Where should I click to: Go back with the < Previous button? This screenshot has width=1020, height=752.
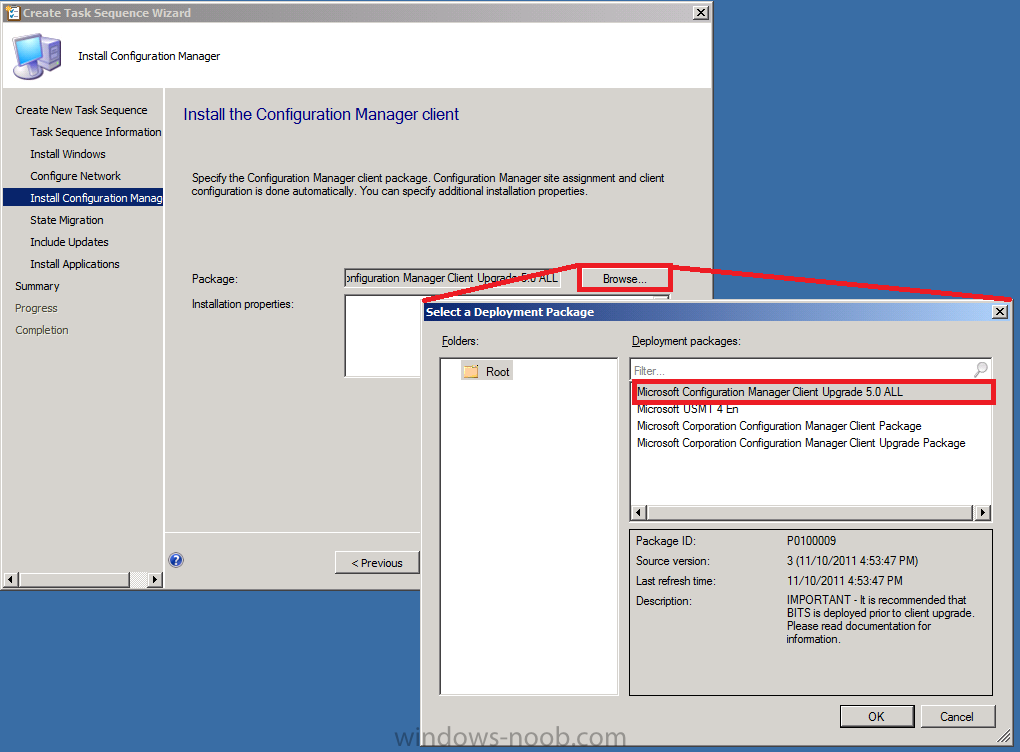377,563
